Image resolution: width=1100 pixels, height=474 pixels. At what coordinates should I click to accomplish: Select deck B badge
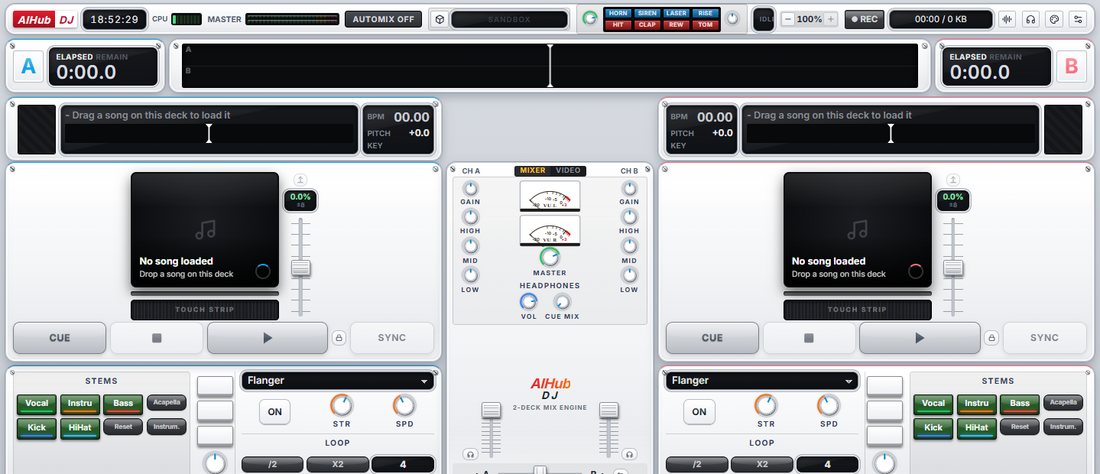point(1071,67)
